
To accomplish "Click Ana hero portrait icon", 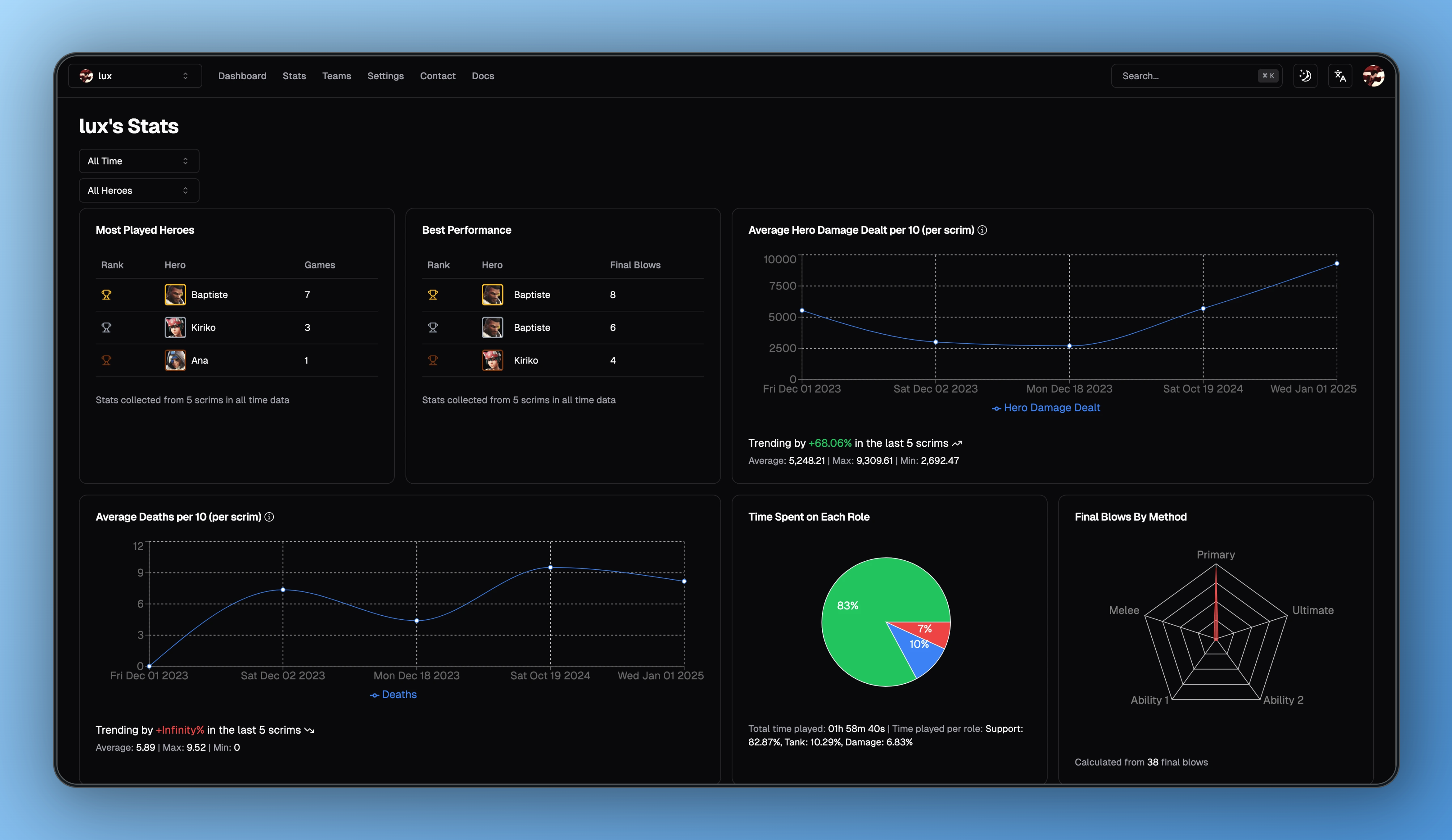I will click(175, 360).
